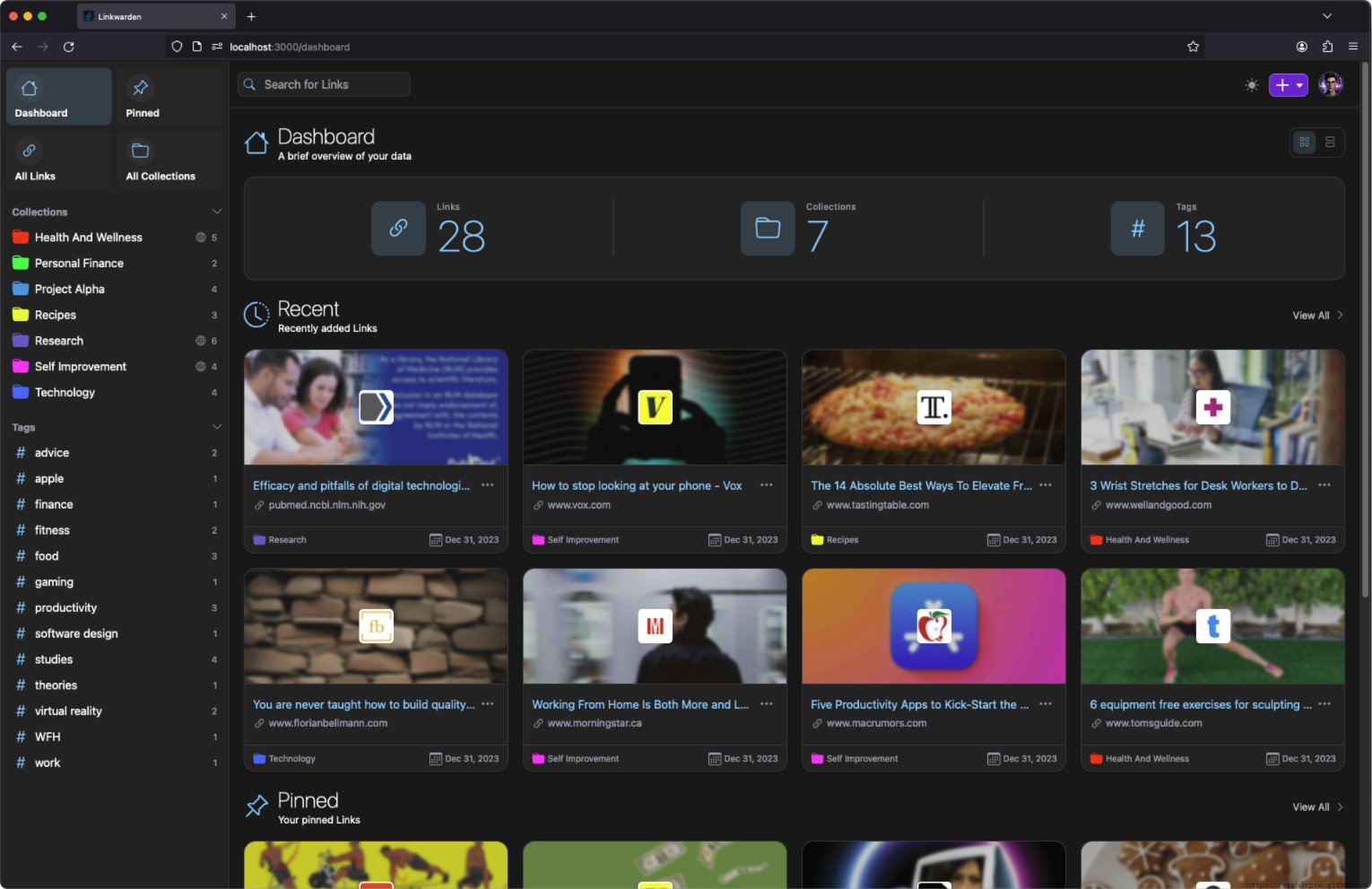
Task: Open the fitness tag
Action: click(x=115, y=530)
